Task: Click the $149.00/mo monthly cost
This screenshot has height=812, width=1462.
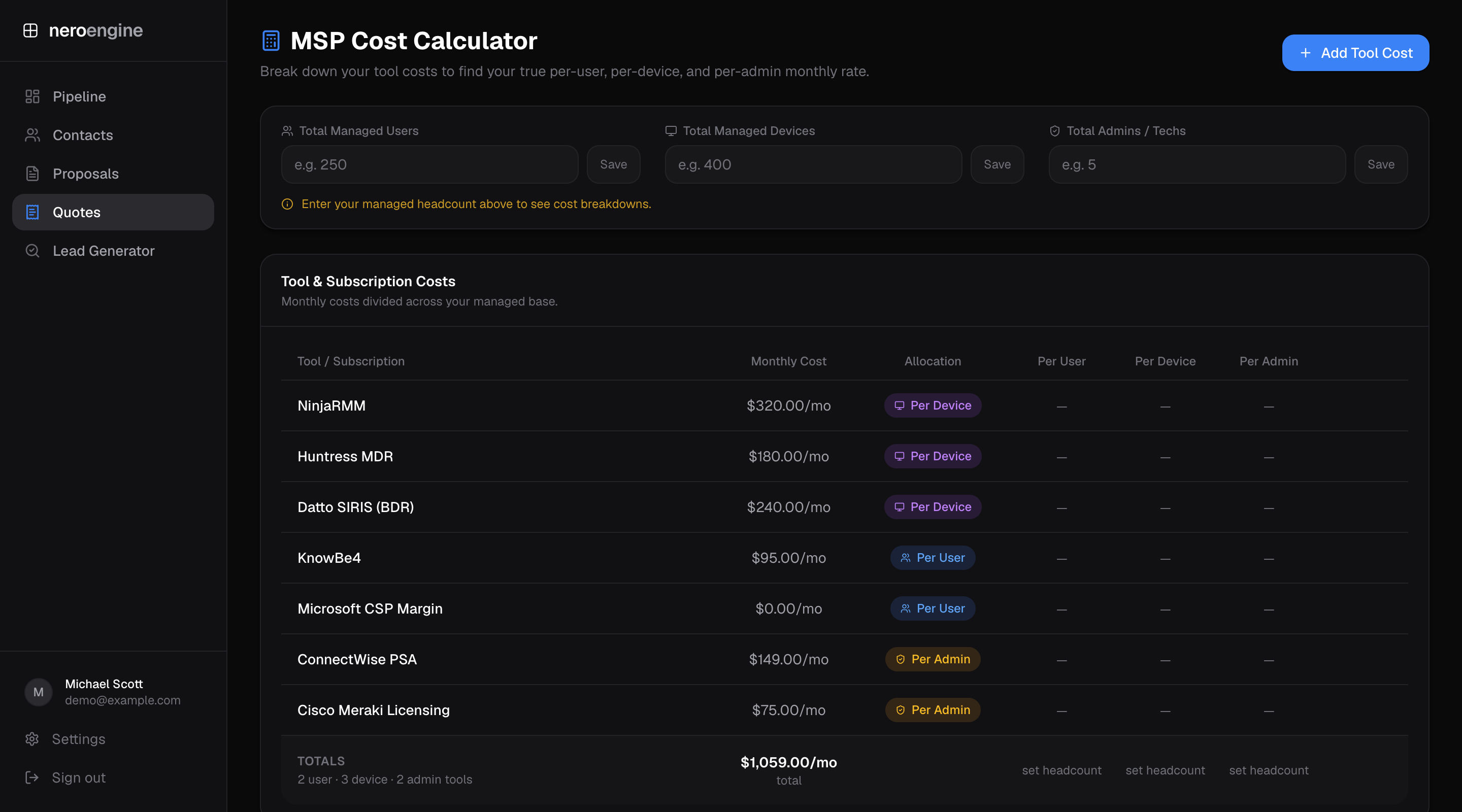Action: 788,659
